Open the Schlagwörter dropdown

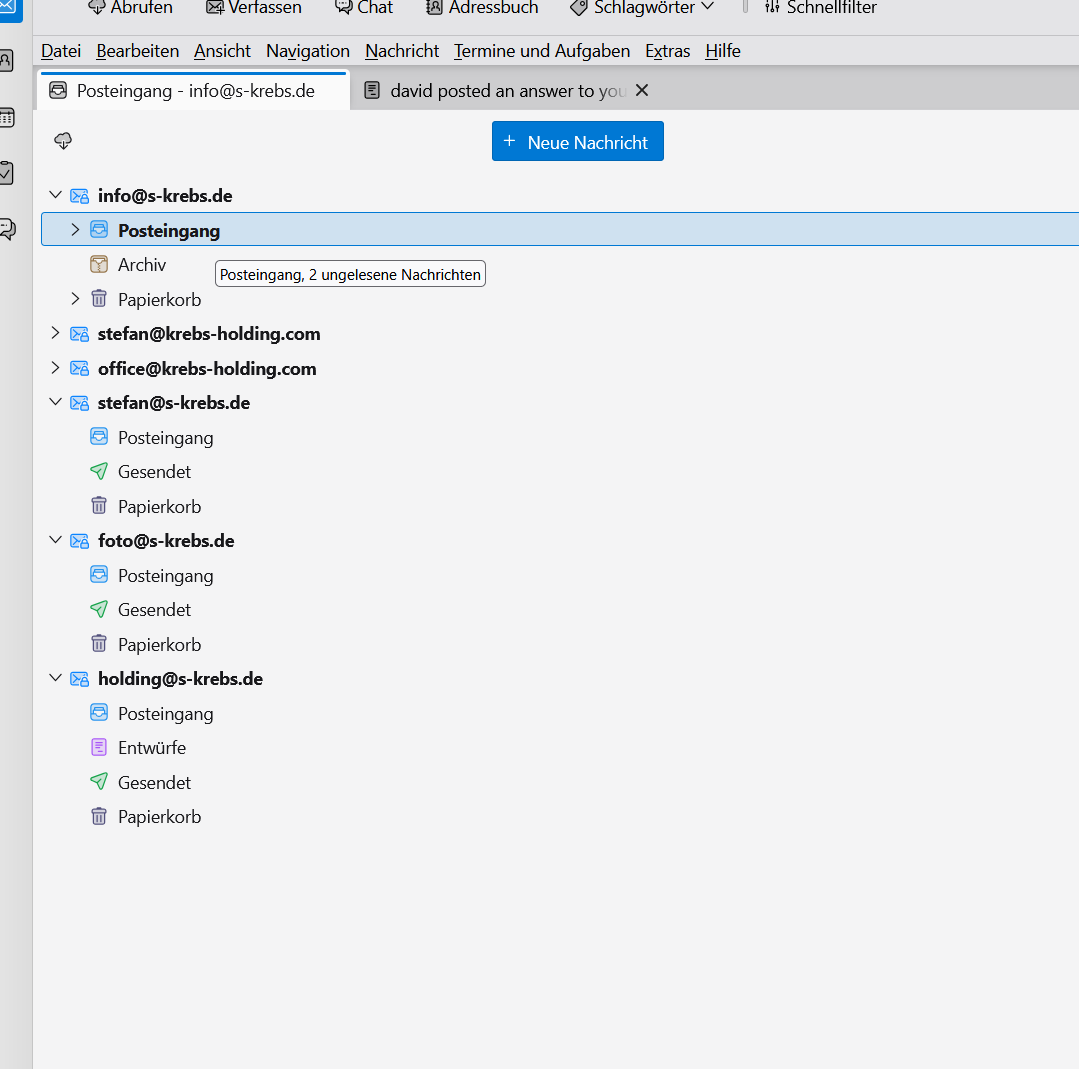point(641,8)
